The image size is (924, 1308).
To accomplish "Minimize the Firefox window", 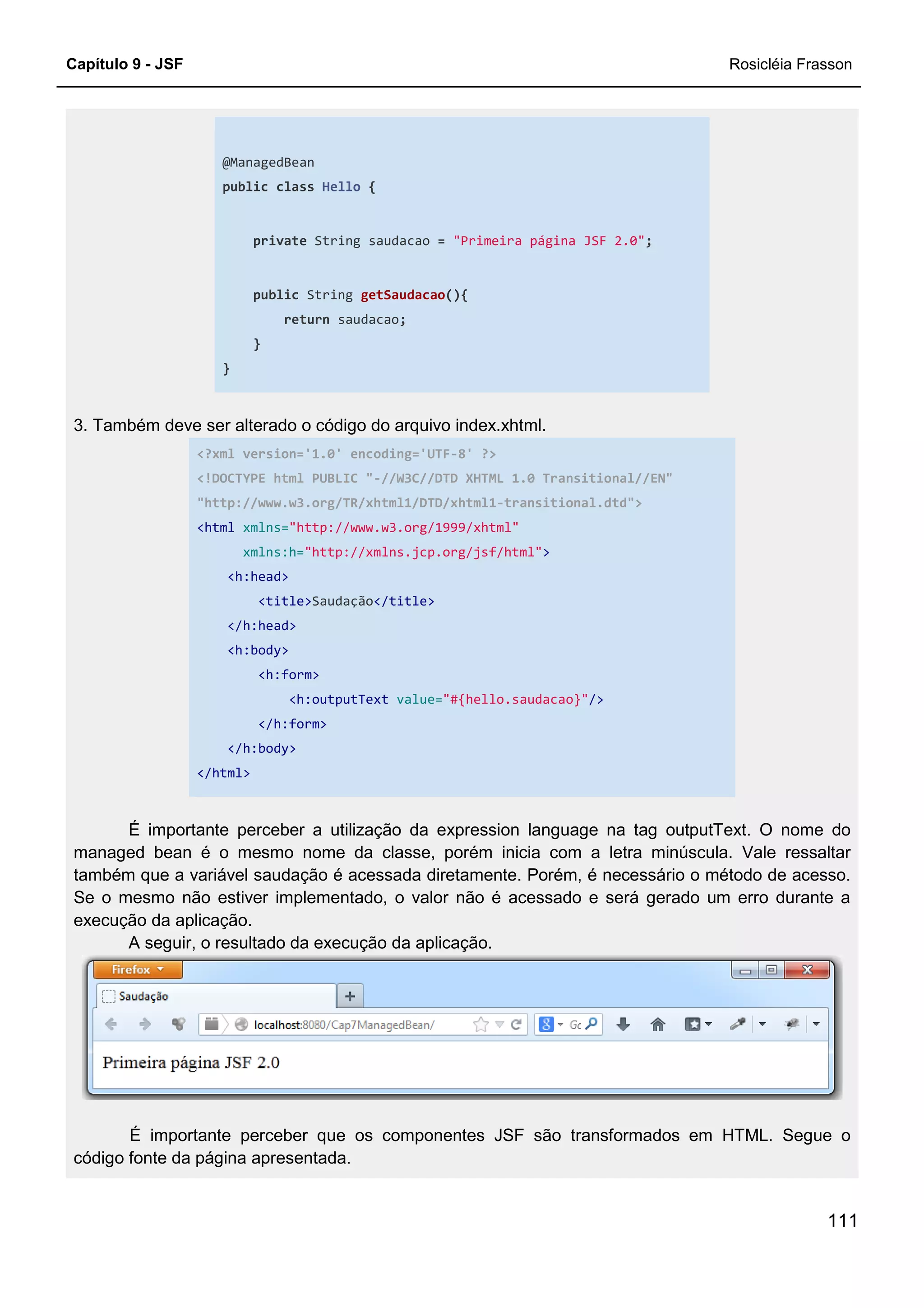I will 745,969.
